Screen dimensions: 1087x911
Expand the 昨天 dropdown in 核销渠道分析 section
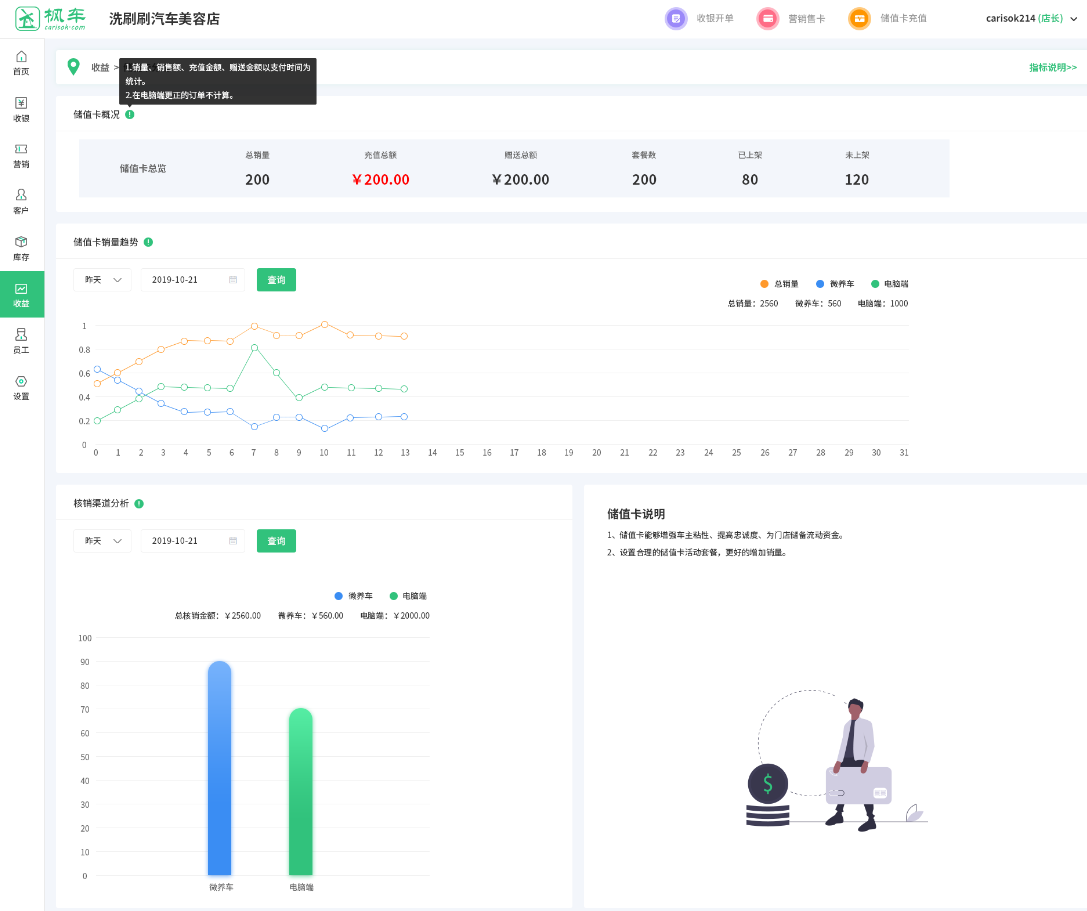[102, 541]
